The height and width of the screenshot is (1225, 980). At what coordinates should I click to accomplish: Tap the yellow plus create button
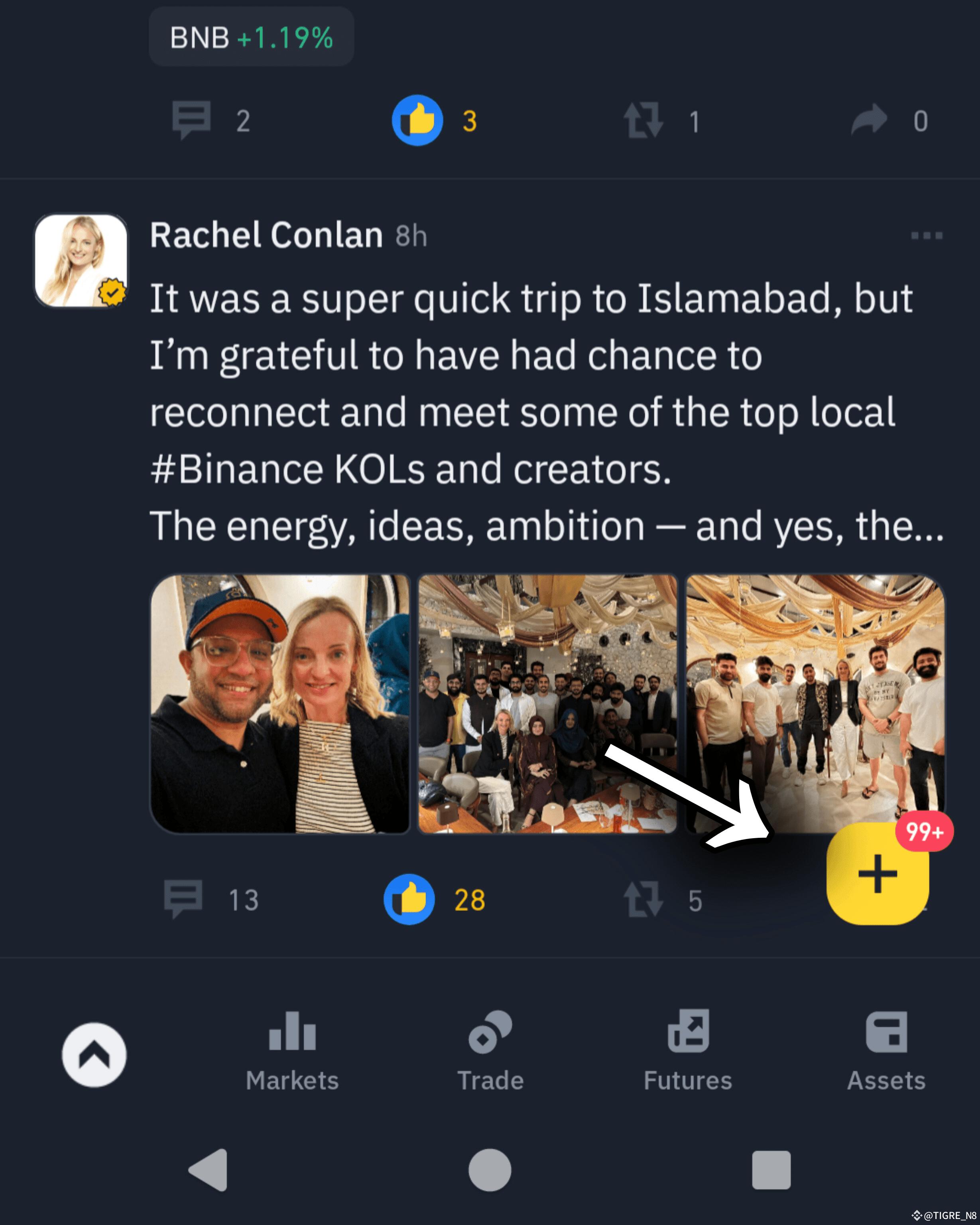877,874
